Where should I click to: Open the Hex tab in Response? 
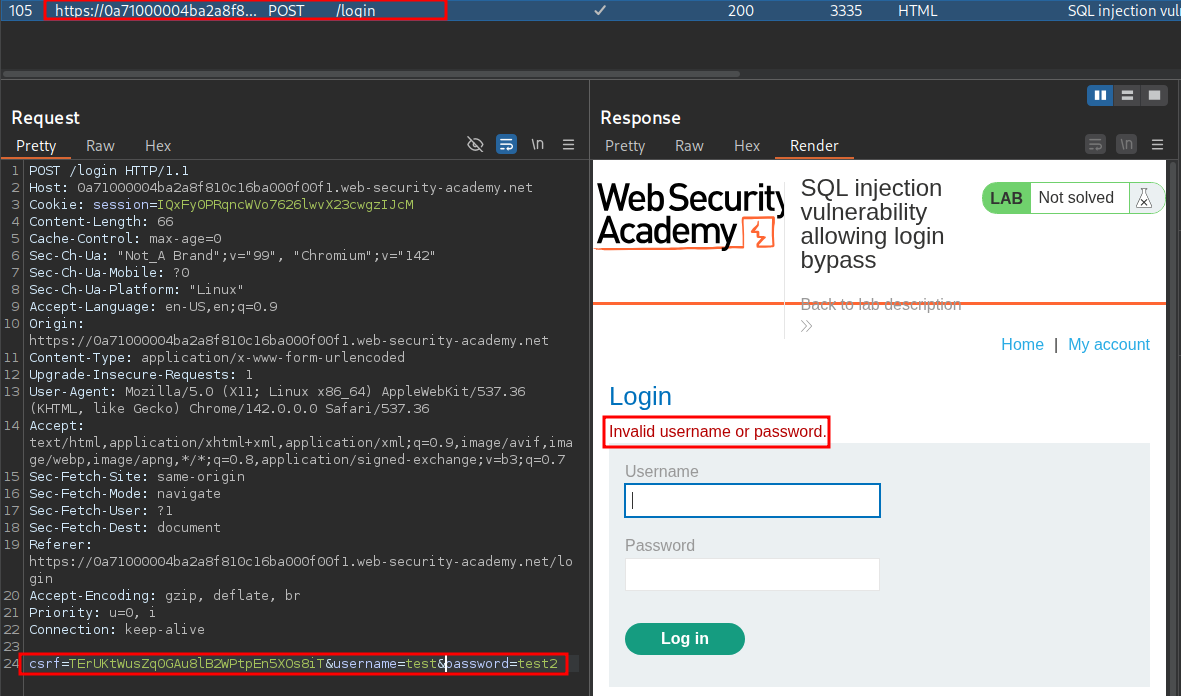(747, 146)
